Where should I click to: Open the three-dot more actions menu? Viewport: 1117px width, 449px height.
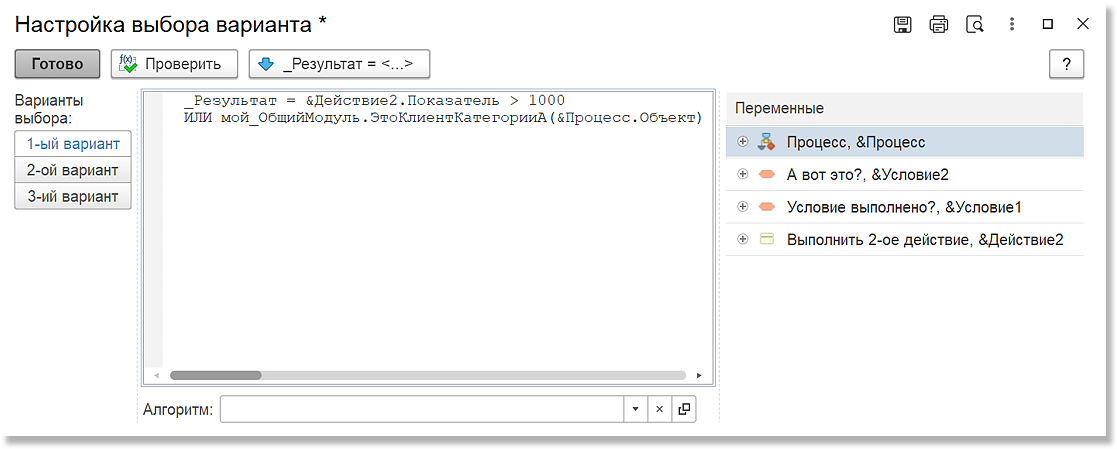1012,24
